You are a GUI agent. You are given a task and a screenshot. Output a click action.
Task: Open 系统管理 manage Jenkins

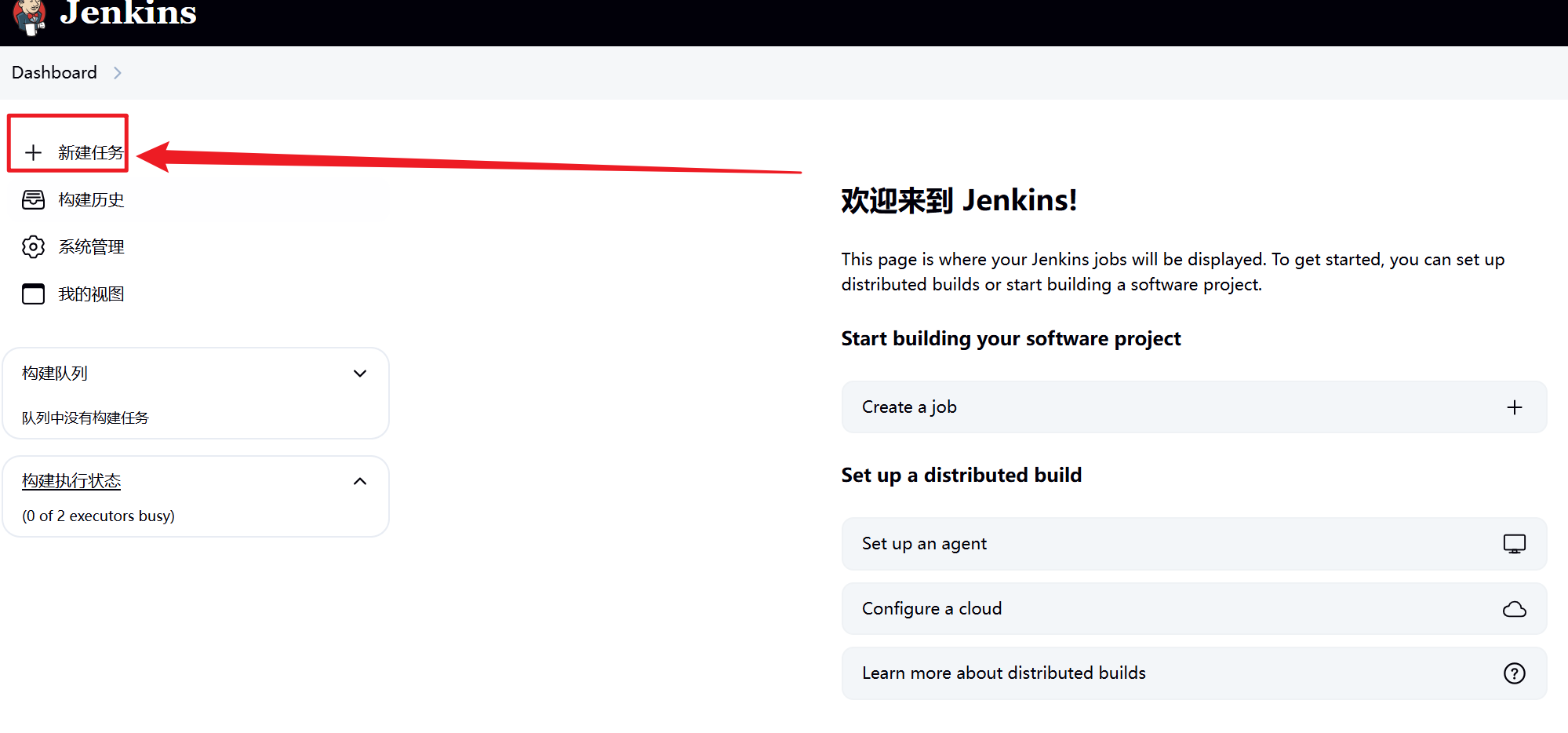point(91,246)
